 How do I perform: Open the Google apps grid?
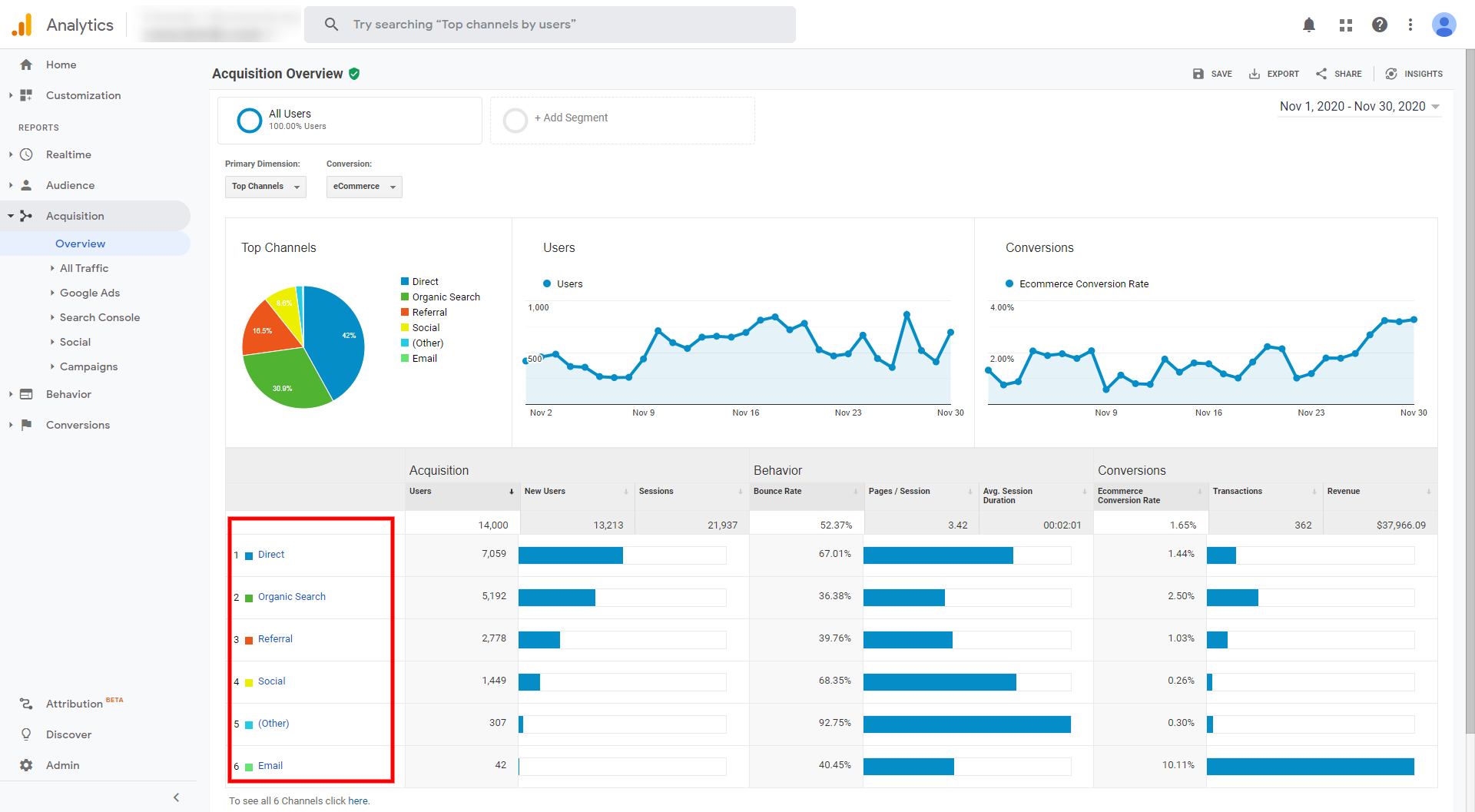pyautogui.click(x=1345, y=25)
